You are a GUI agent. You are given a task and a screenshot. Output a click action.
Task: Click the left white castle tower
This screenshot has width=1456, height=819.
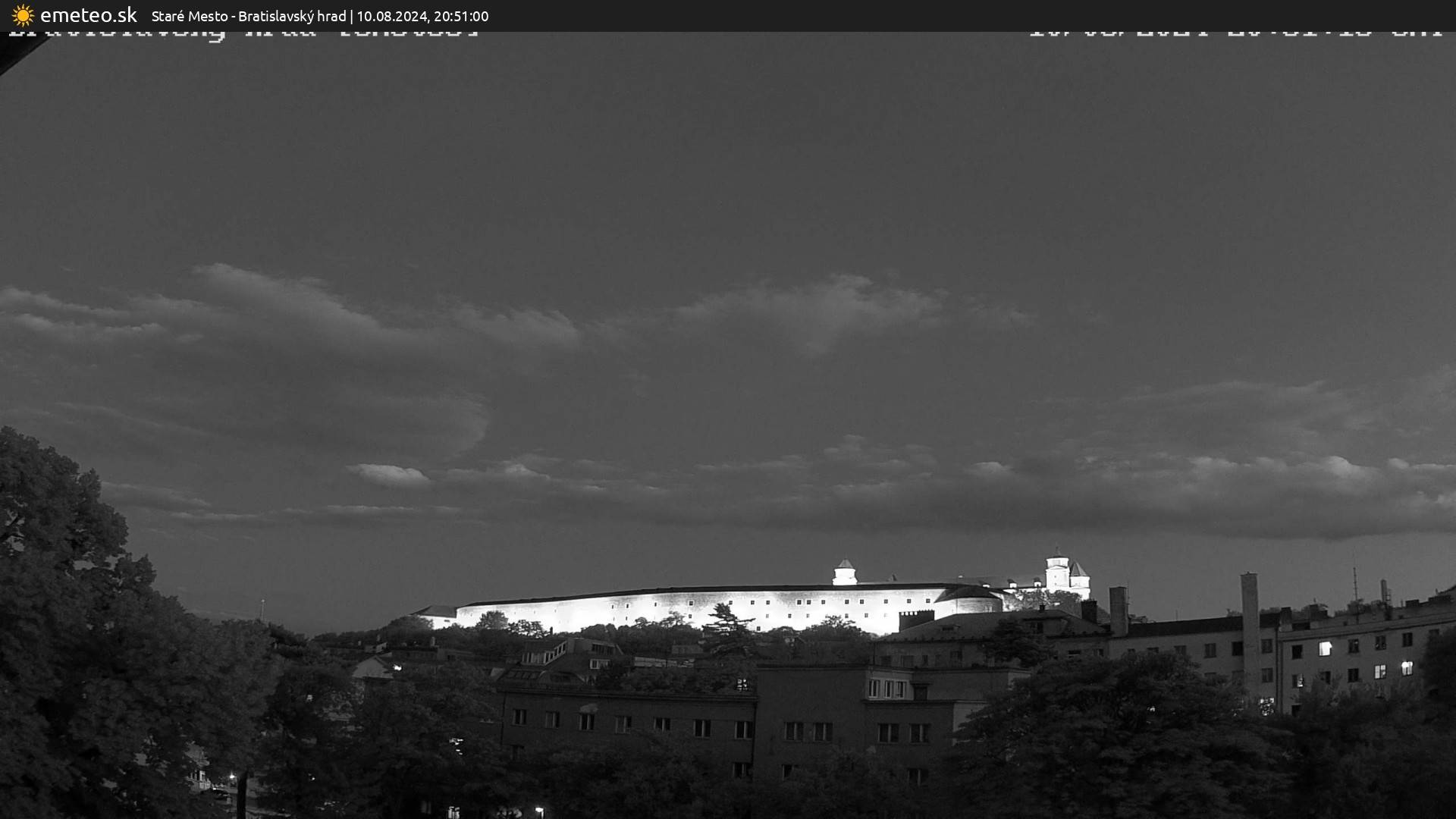pos(844,573)
